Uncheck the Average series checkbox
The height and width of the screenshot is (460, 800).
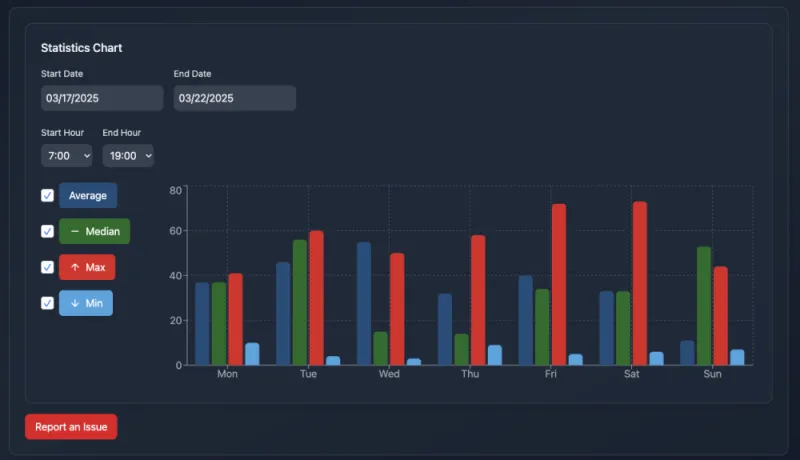47,195
